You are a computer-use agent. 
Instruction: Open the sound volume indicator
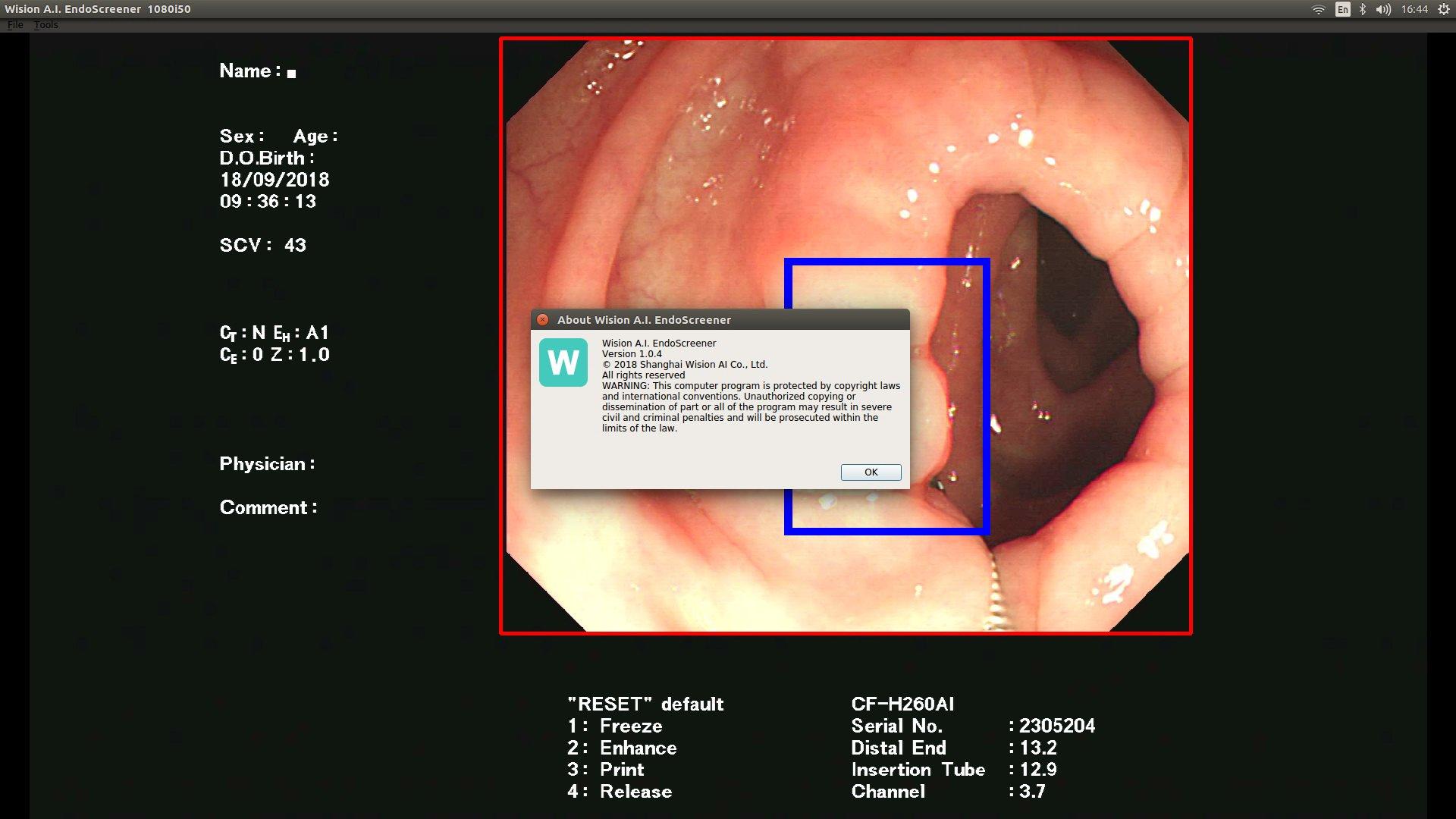(1383, 9)
